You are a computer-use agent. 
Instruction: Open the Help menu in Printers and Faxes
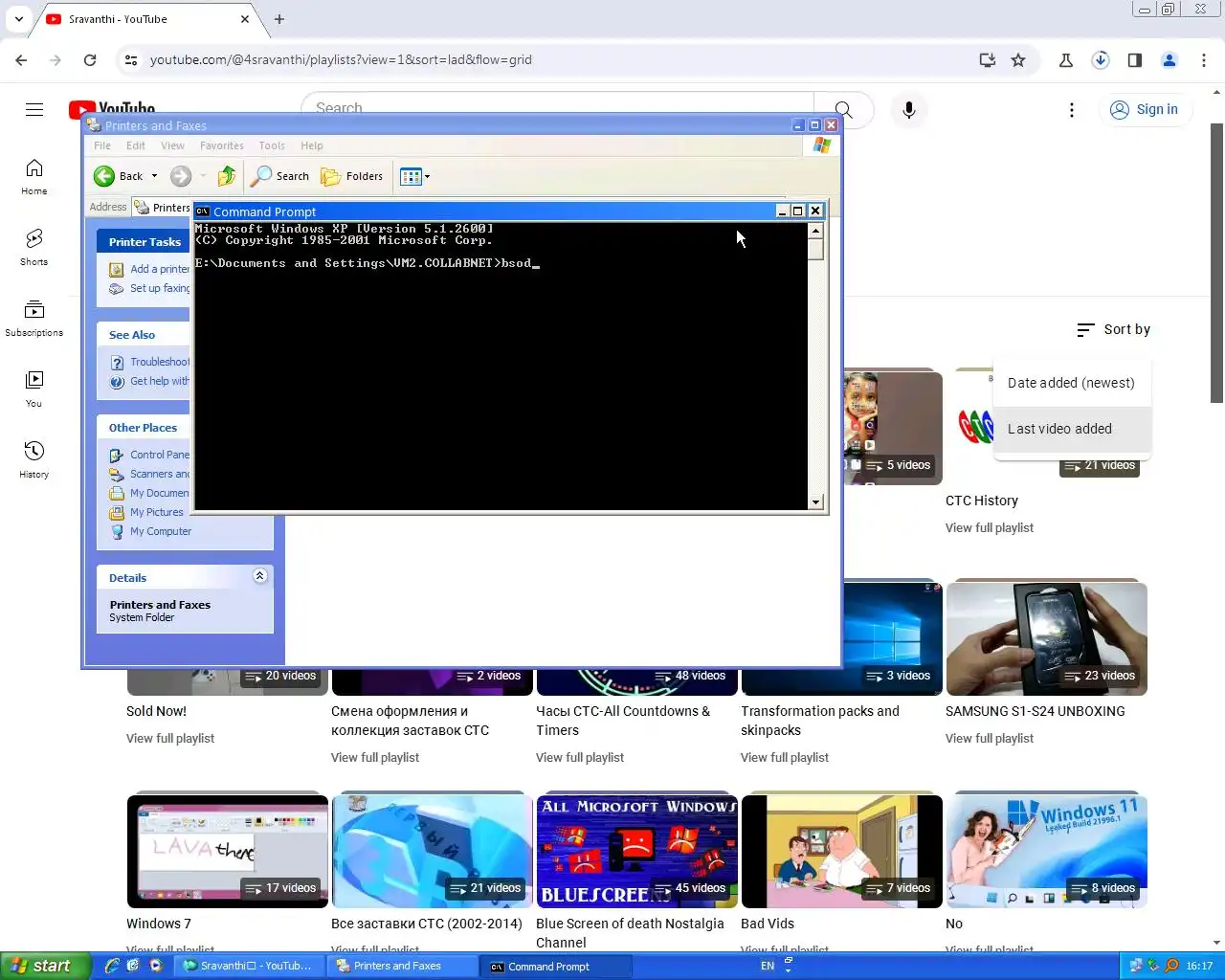coord(312,145)
